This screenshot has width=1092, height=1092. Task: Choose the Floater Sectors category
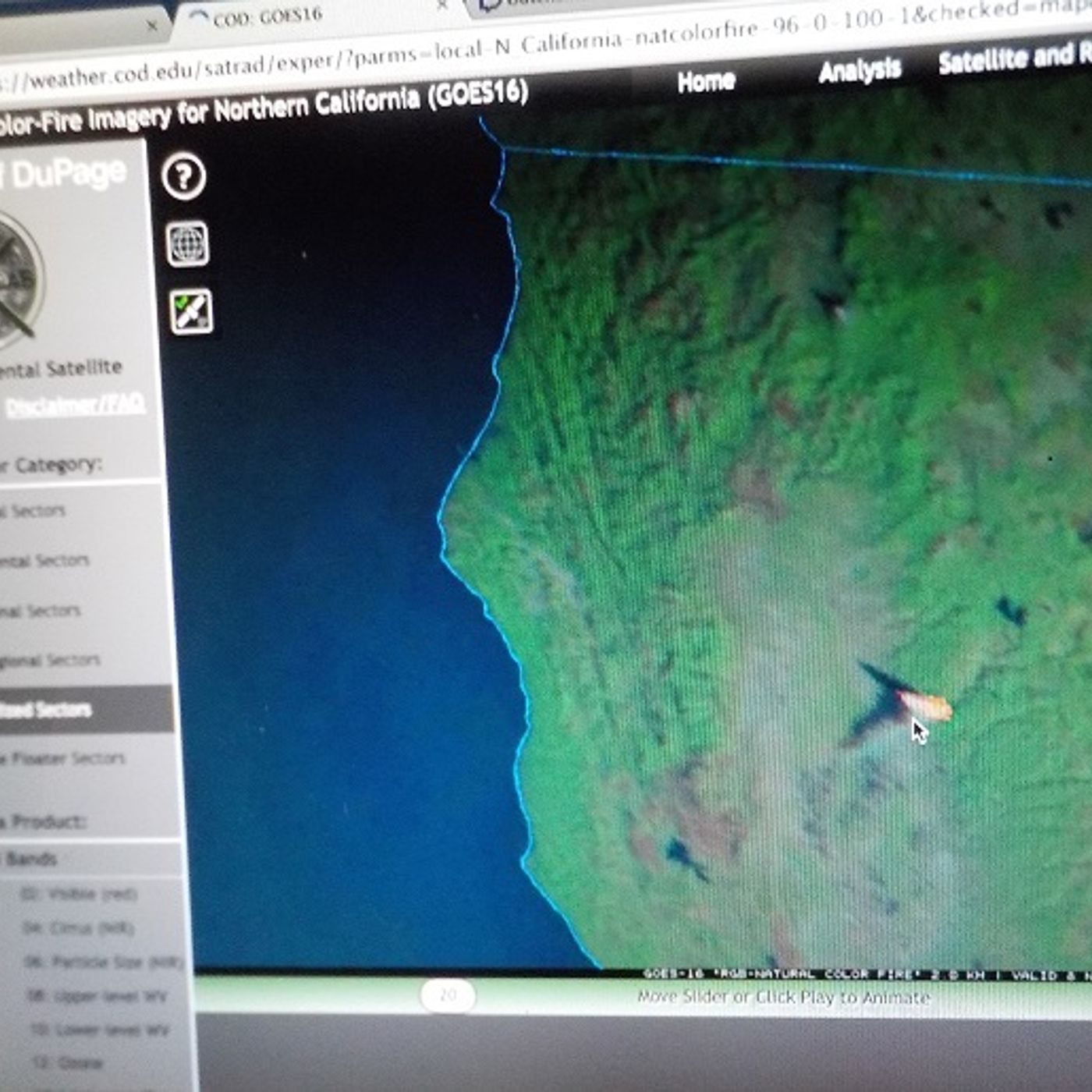point(86,757)
